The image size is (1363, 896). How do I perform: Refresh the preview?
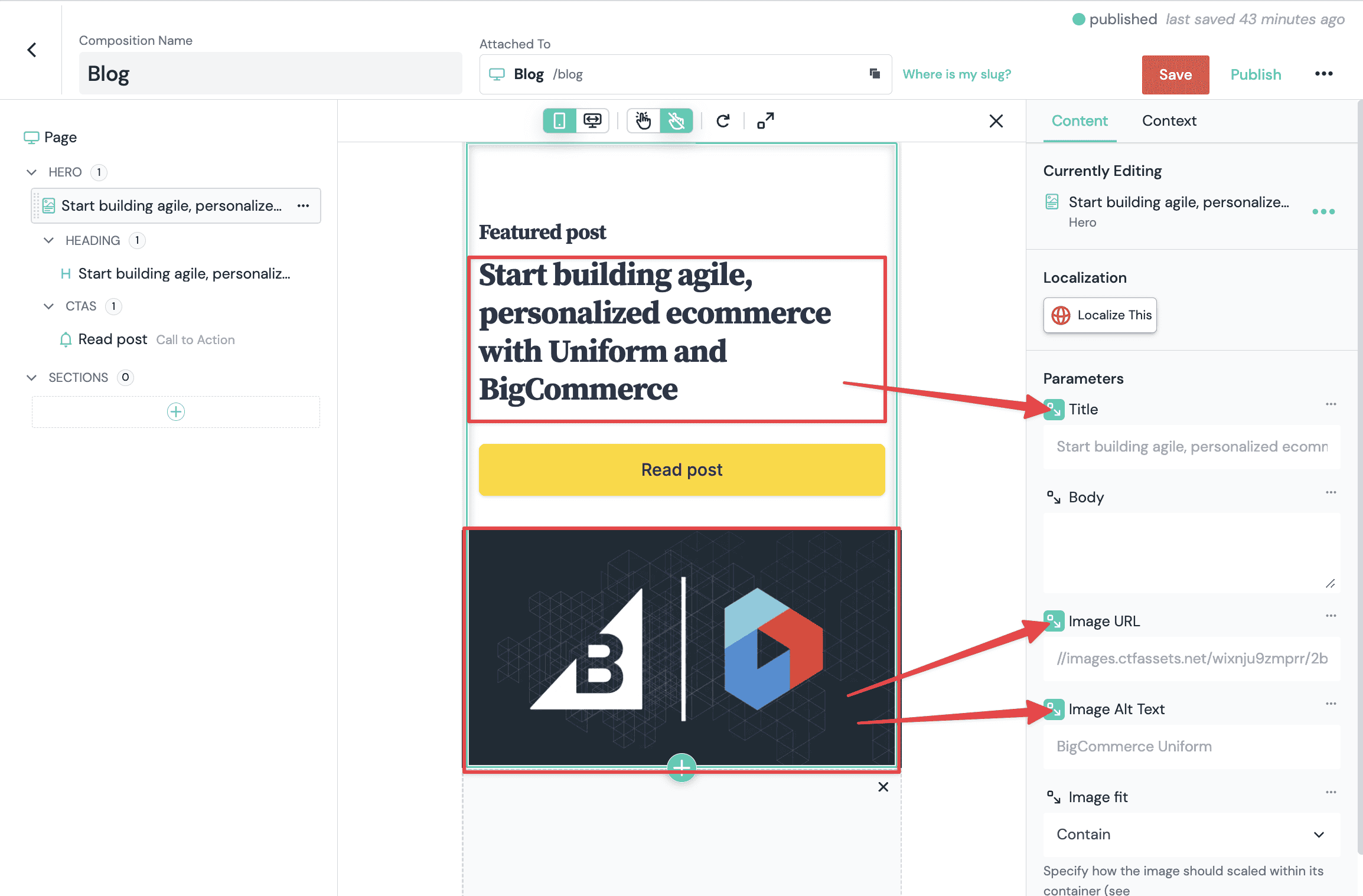[x=723, y=121]
